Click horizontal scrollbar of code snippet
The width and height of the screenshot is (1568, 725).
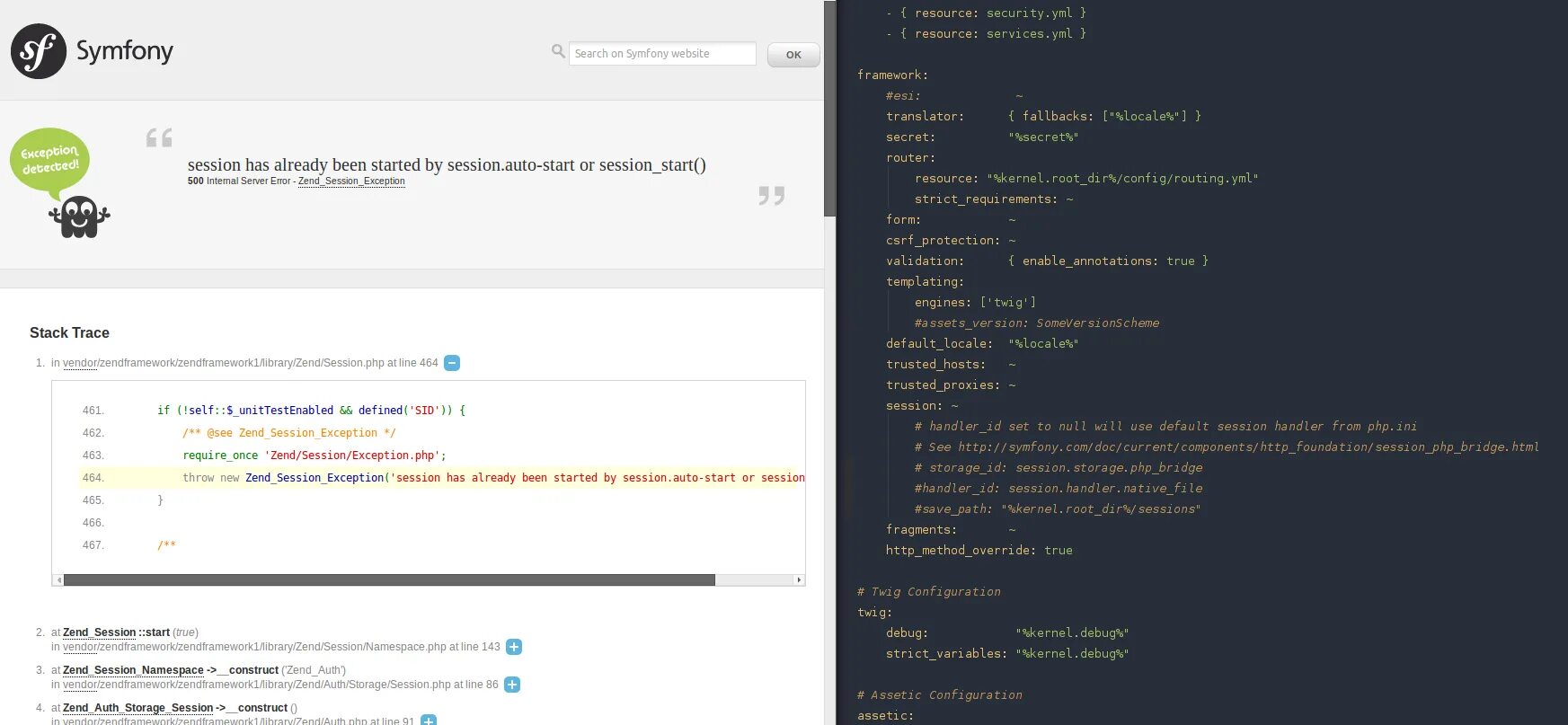[389, 580]
